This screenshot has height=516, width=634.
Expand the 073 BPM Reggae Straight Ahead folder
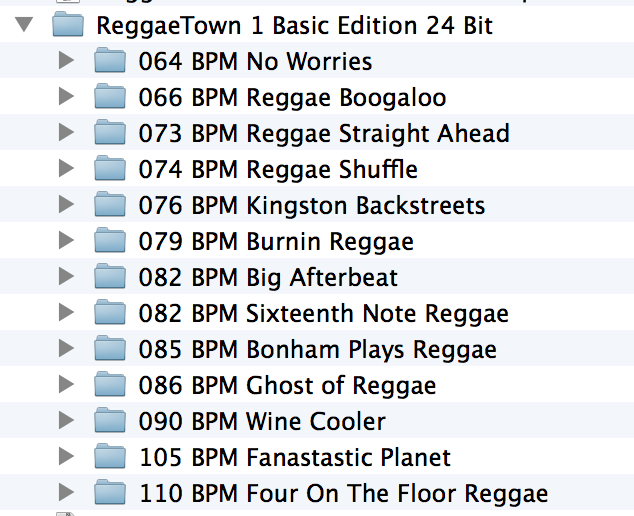tap(66, 134)
